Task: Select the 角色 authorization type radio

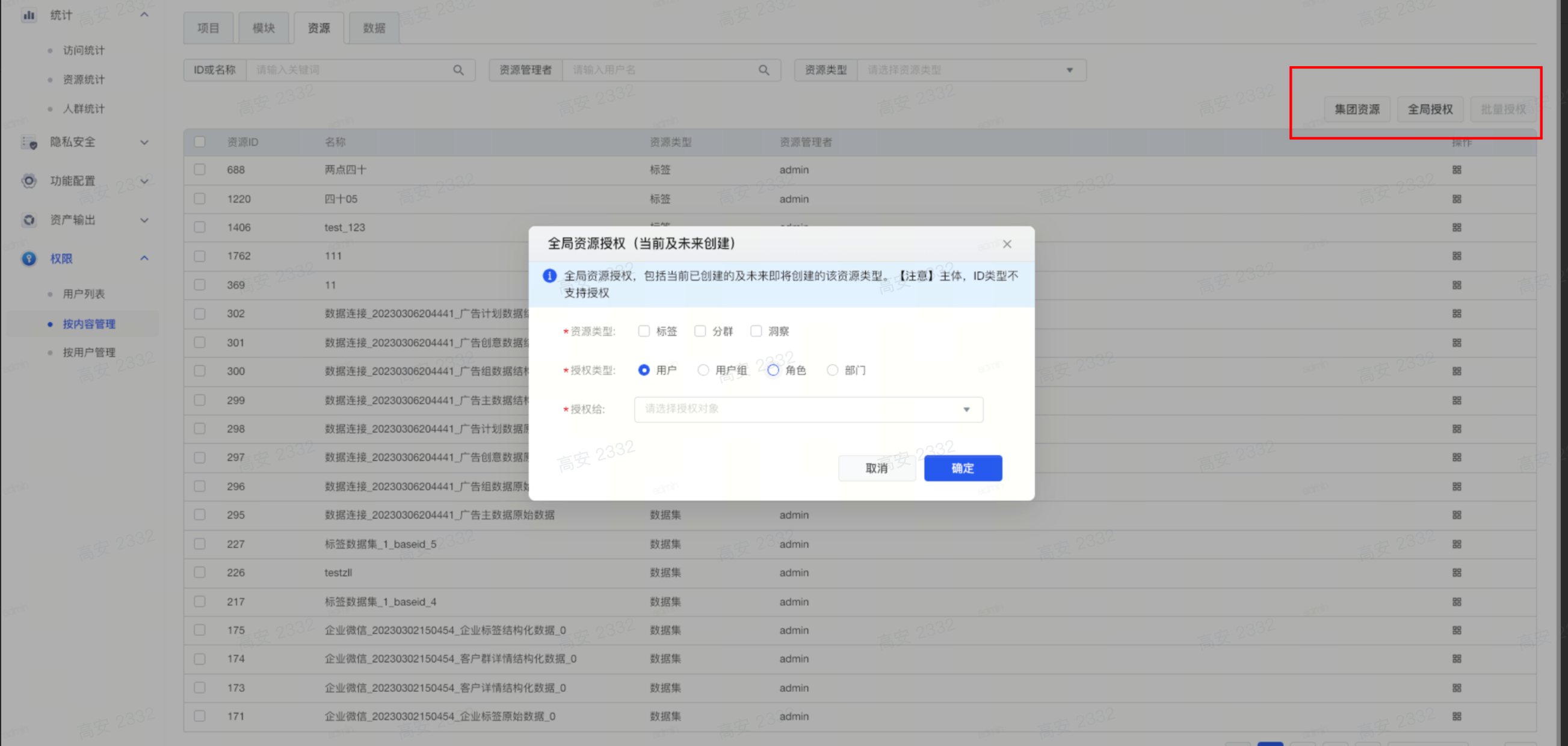Action: pyautogui.click(x=773, y=370)
